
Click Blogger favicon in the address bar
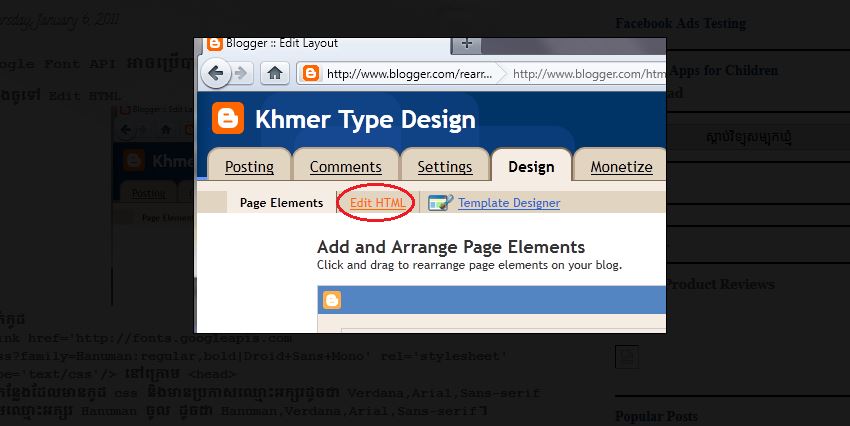[311, 73]
